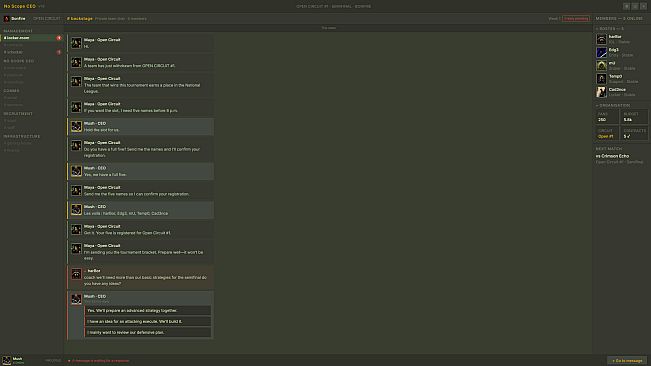Screen dimensions: 651x366
Task: Click the first of three window control icons
Action: tap(627, 6)
